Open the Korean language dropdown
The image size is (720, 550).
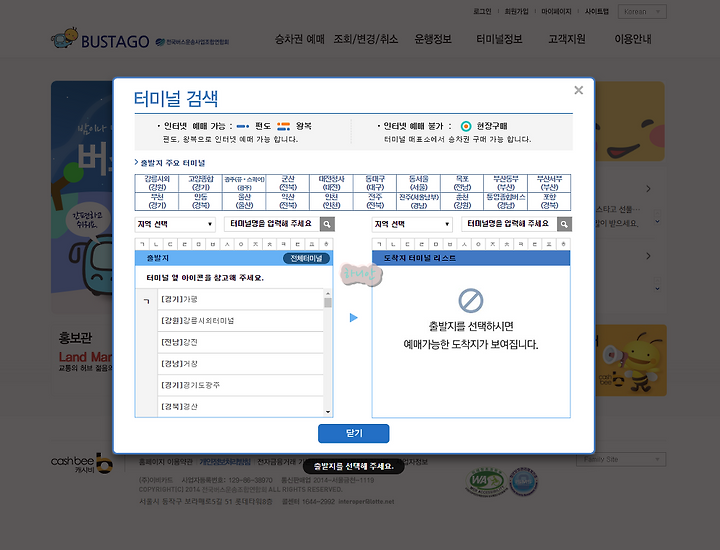642,11
